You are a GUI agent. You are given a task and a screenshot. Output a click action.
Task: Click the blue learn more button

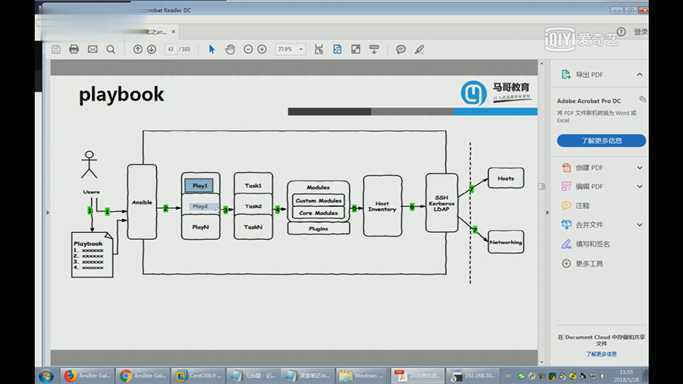601,141
